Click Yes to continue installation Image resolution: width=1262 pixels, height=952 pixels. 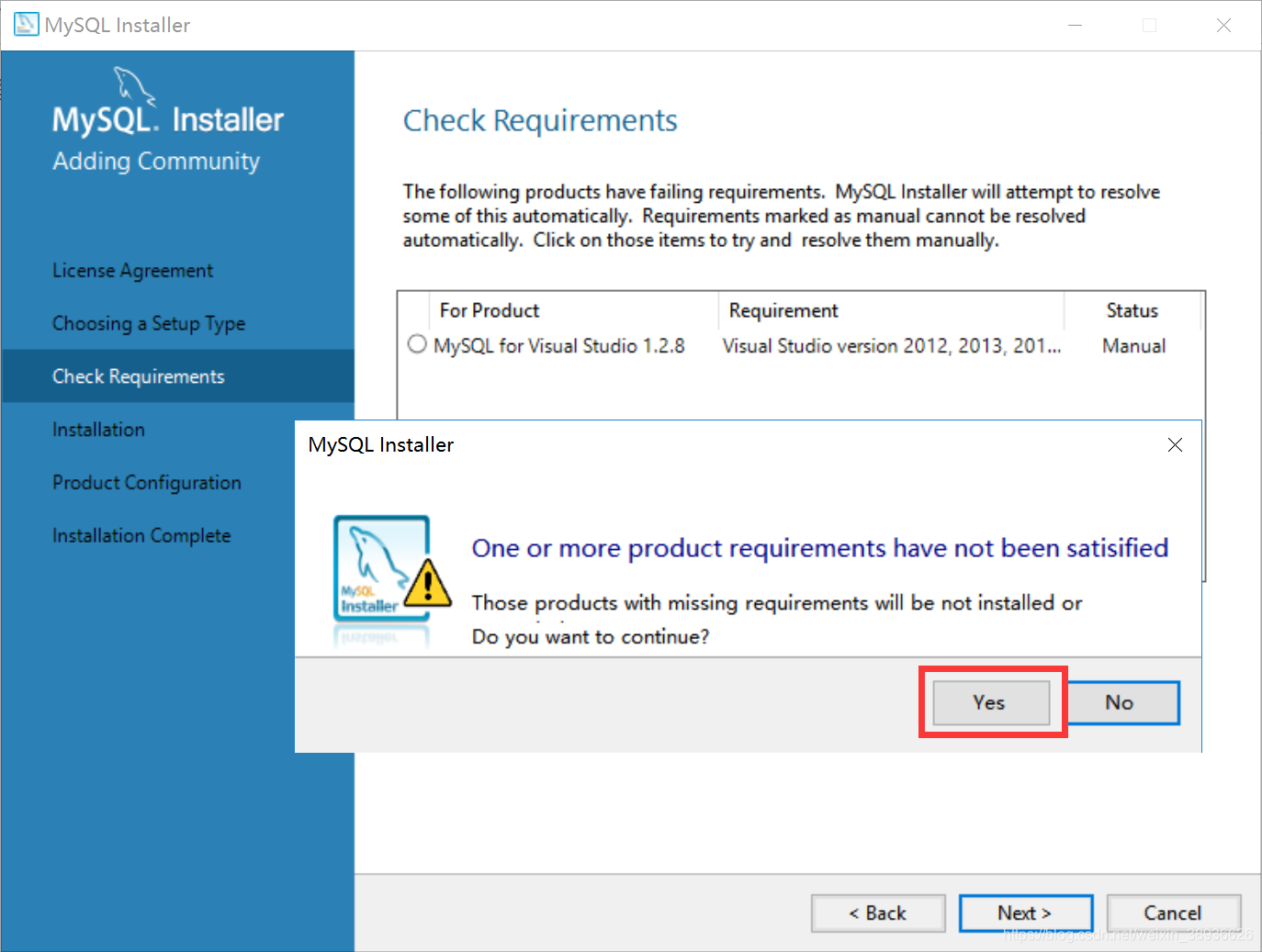click(991, 702)
